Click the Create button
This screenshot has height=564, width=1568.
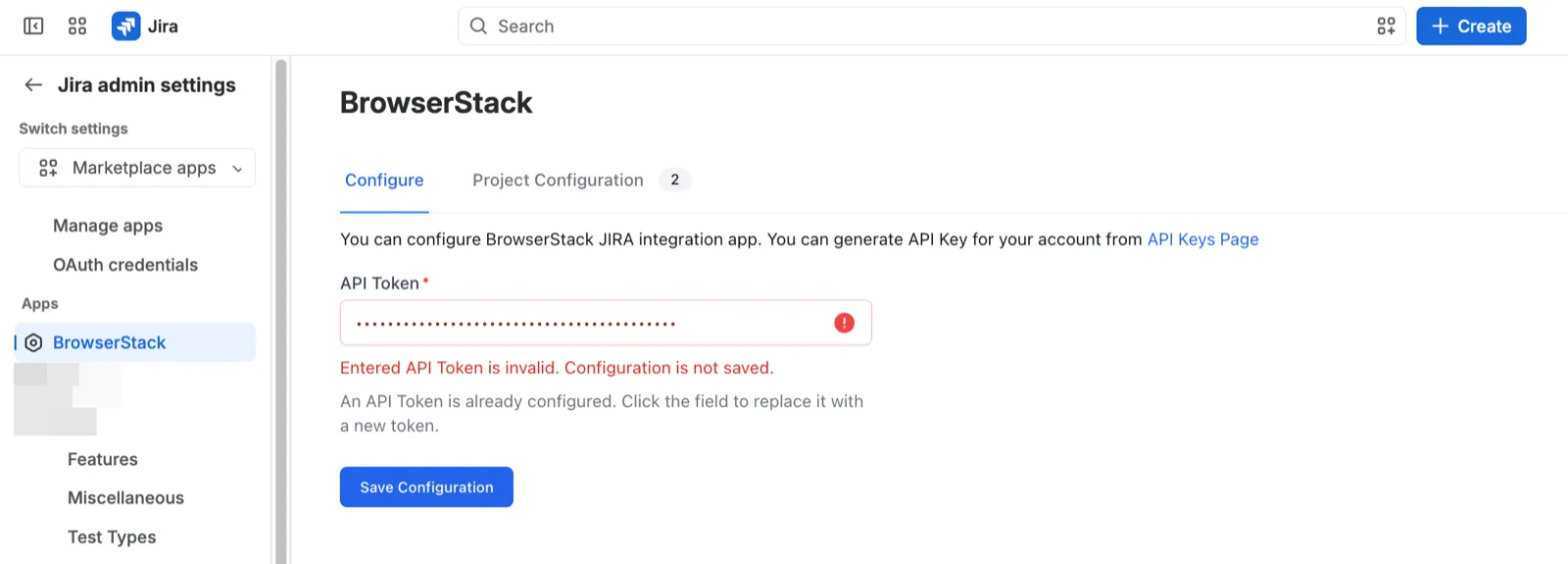coord(1471,26)
